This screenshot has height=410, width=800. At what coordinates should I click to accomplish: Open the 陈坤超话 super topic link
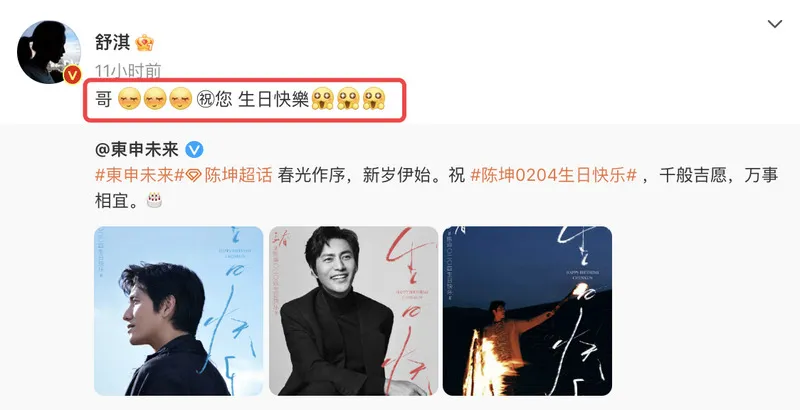238,176
